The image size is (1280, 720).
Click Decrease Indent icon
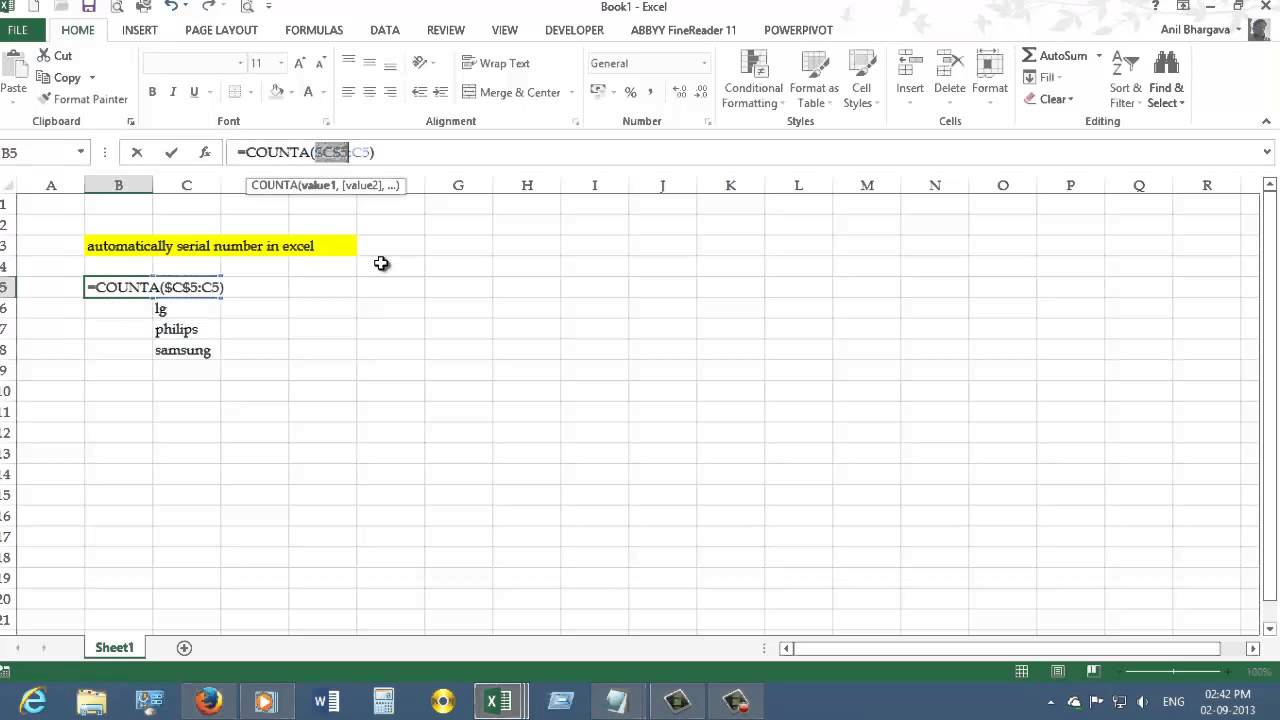click(x=419, y=92)
